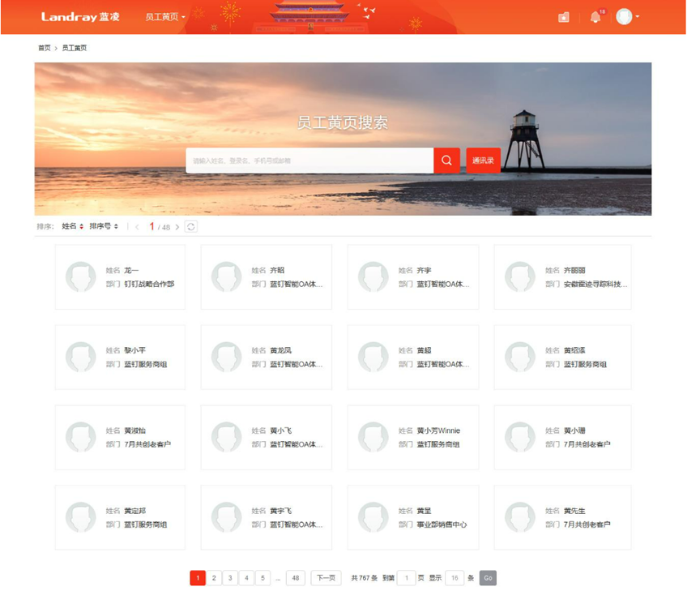Click the employee search input field

point(309,160)
